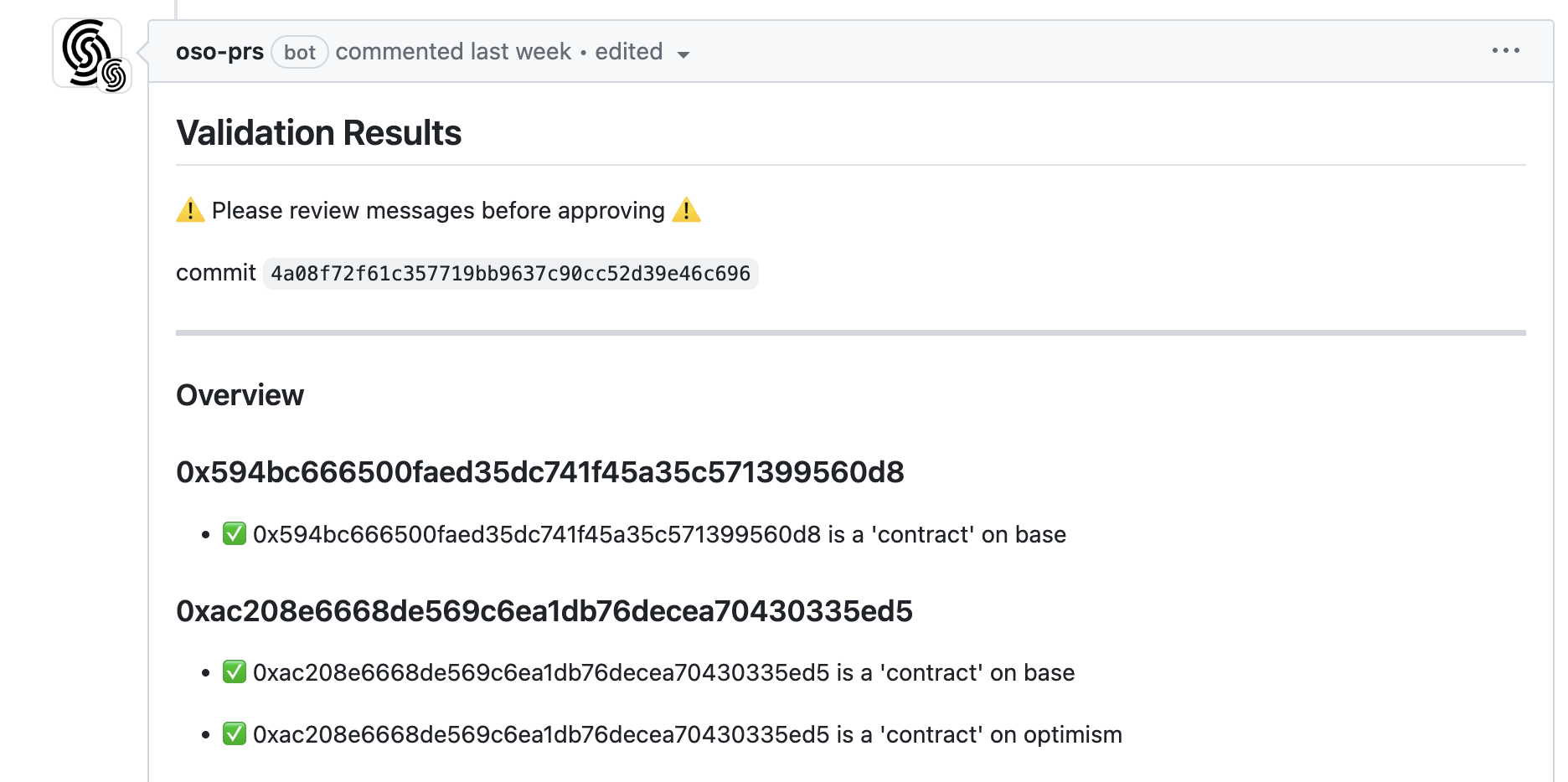Click green checkmark on the optimism contract line
1568x782 pixels.
(x=235, y=734)
